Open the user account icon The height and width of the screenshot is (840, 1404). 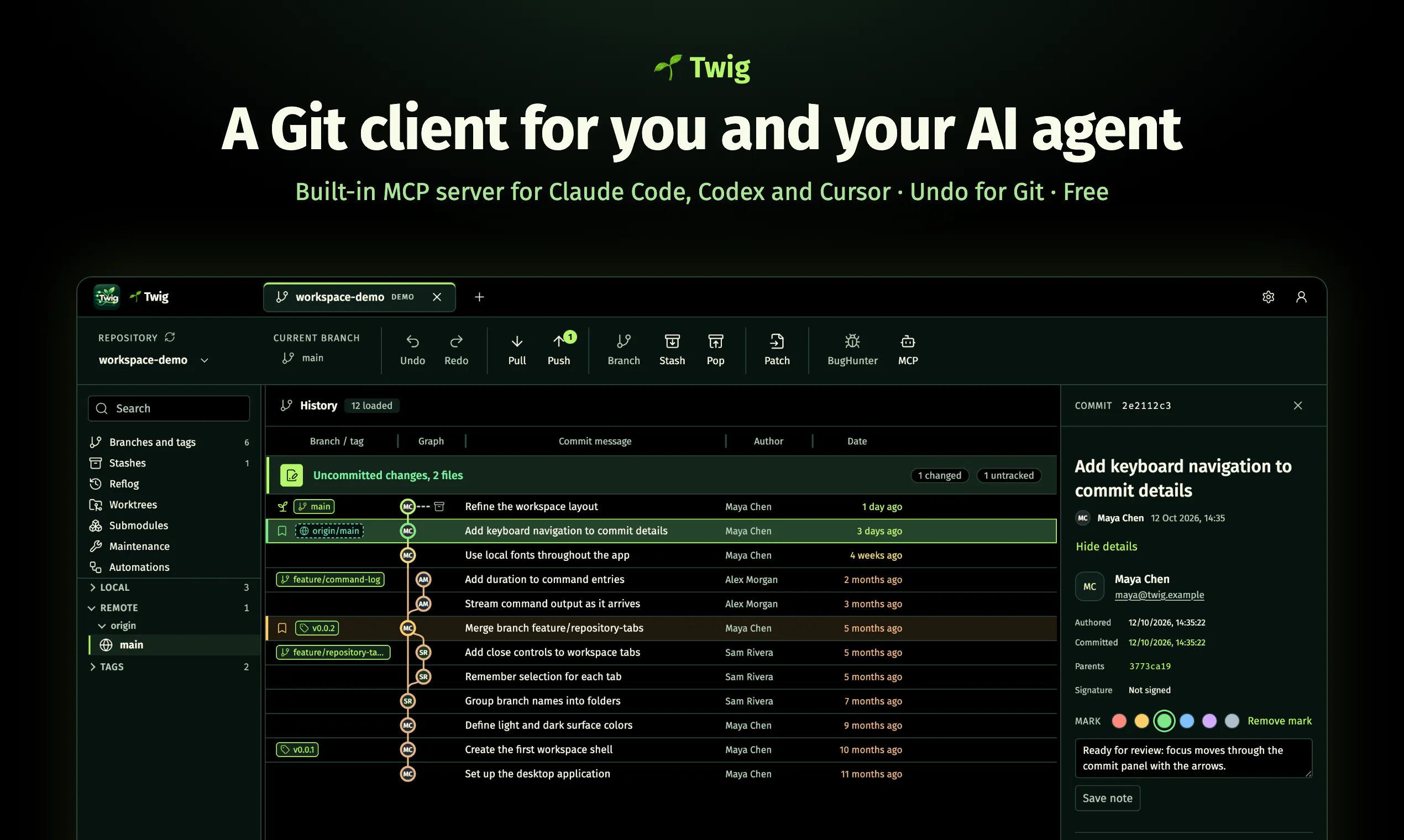(1301, 297)
